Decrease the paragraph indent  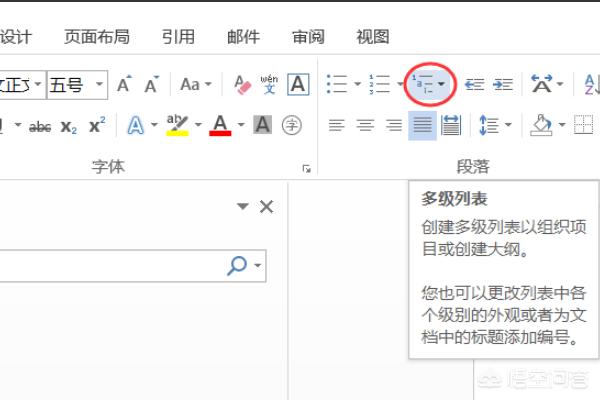(x=474, y=85)
